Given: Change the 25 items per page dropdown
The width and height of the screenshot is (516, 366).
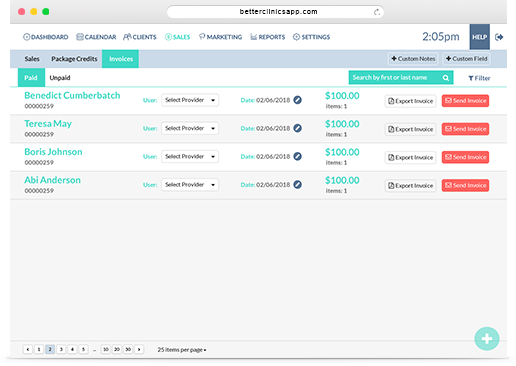Looking at the screenshot, I should (182, 350).
